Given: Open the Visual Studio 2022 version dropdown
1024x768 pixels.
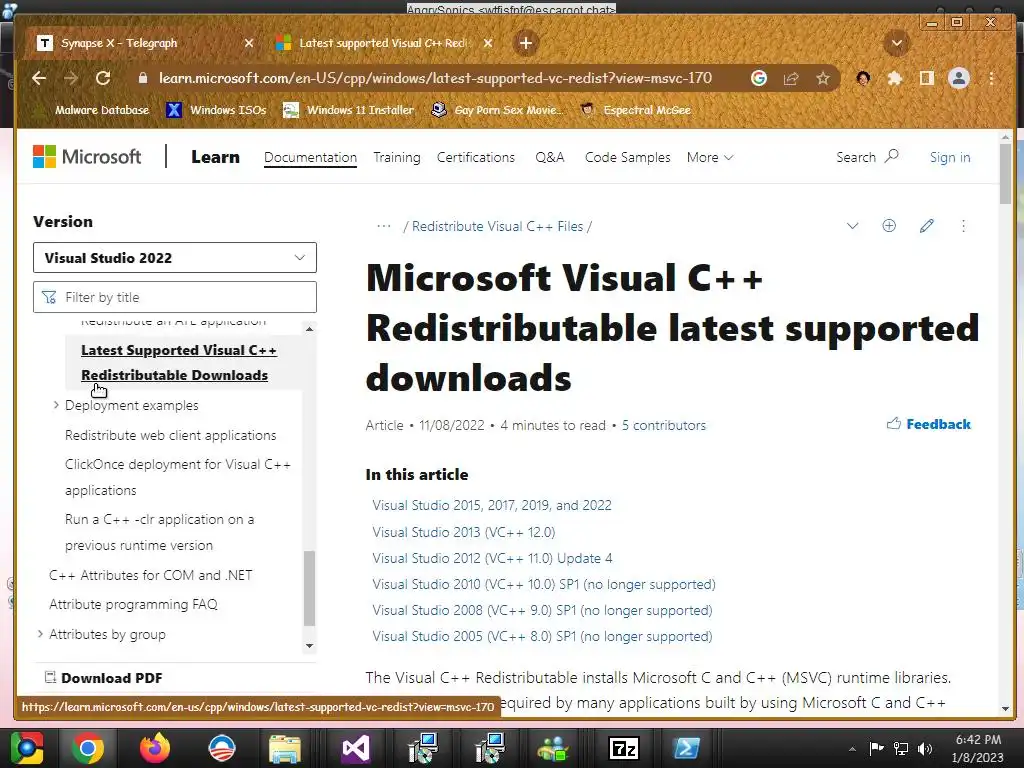Looking at the screenshot, I should pos(175,258).
